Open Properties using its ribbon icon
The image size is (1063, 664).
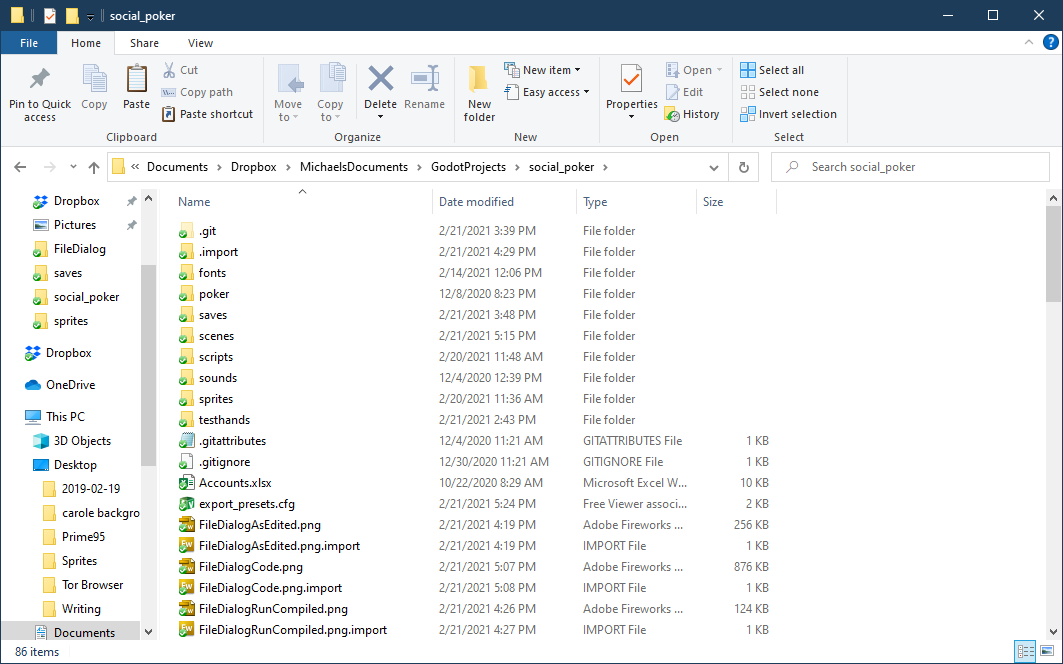pos(631,88)
